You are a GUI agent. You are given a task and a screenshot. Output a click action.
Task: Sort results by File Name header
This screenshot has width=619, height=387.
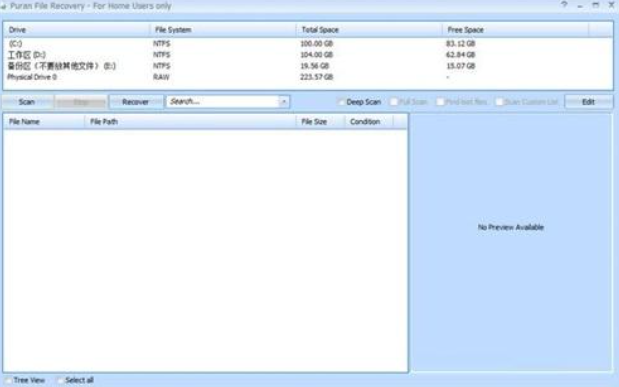44,122
